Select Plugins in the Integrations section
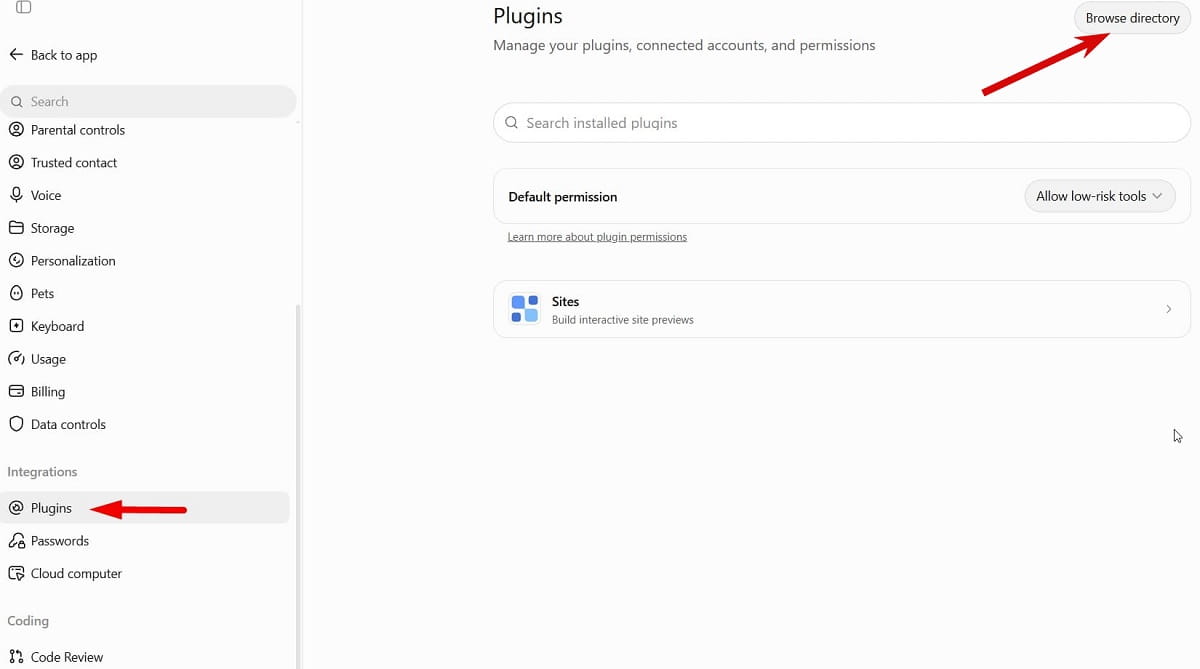This screenshot has height=669, width=1200. [x=146, y=508]
